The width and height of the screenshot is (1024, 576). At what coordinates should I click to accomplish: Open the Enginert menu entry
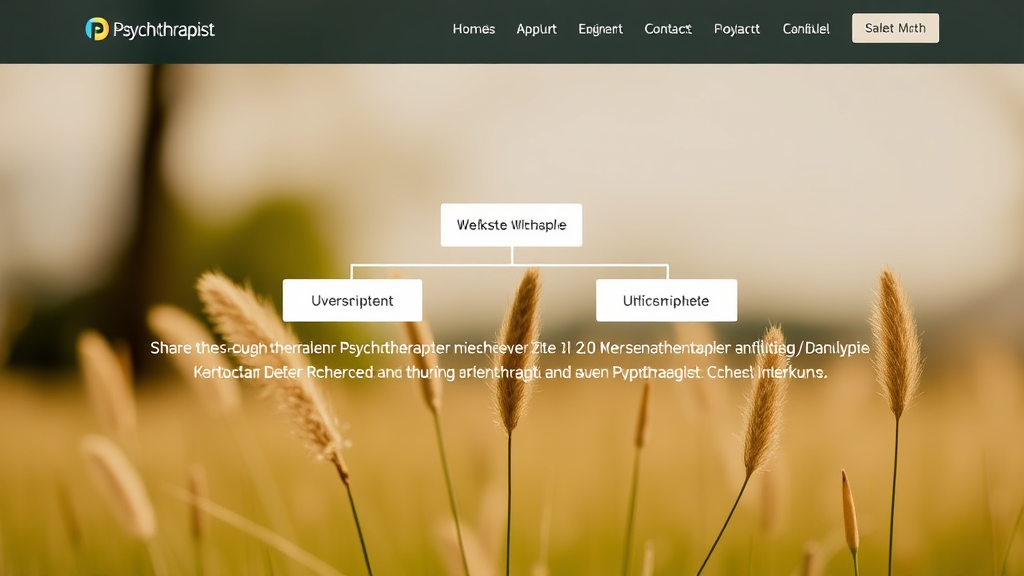(x=600, y=29)
